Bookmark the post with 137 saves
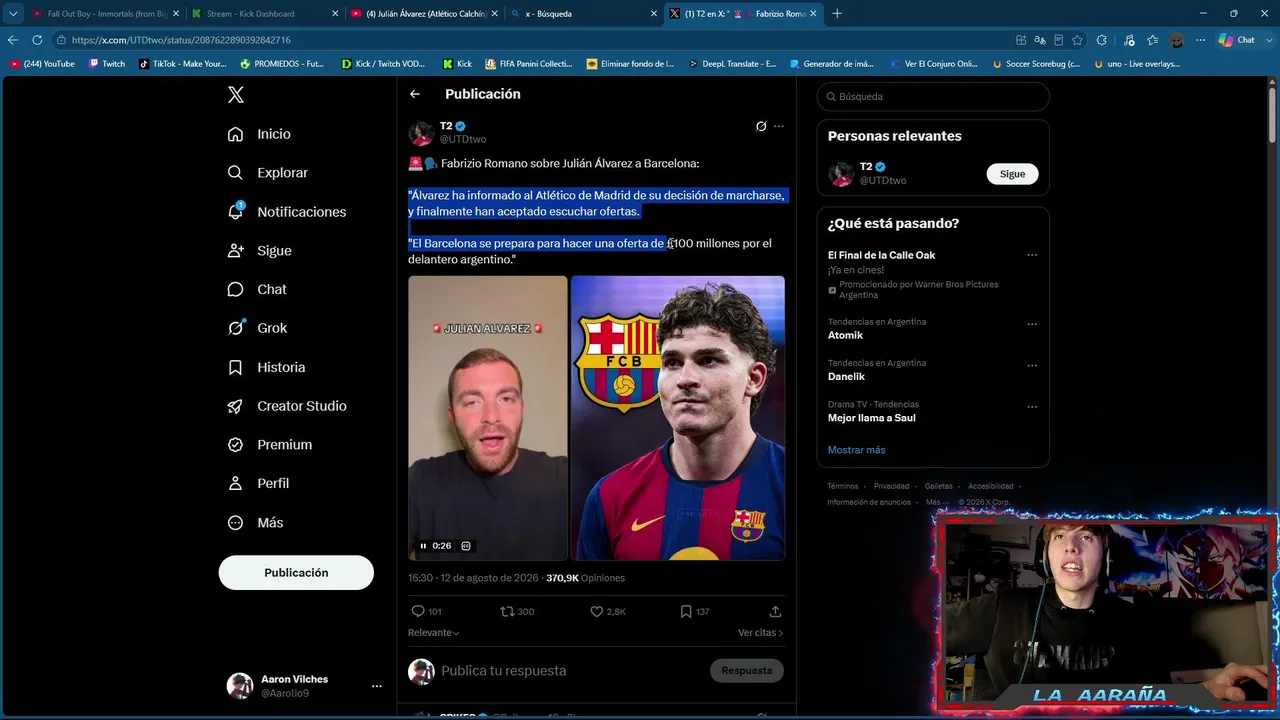The image size is (1280, 720). [694, 611]
